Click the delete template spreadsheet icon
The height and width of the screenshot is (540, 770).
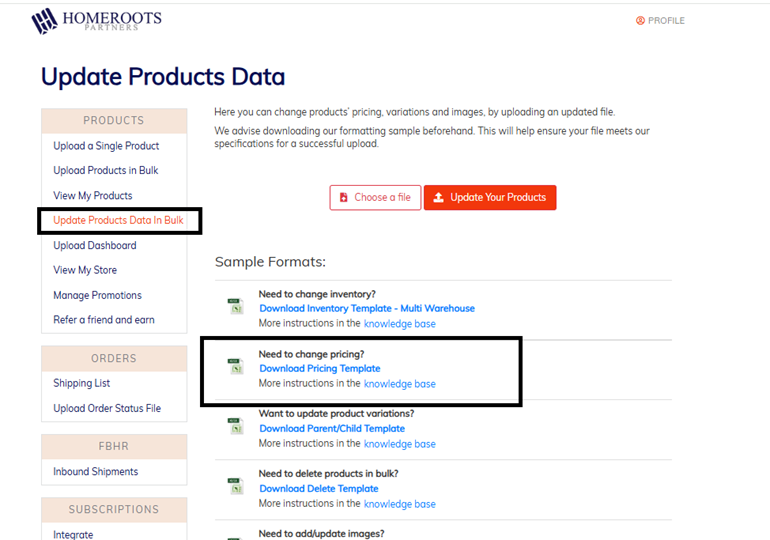click(235, 487)
